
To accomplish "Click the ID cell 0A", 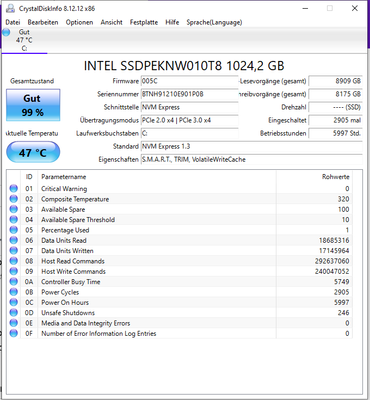I will click(x=29, y=282).
